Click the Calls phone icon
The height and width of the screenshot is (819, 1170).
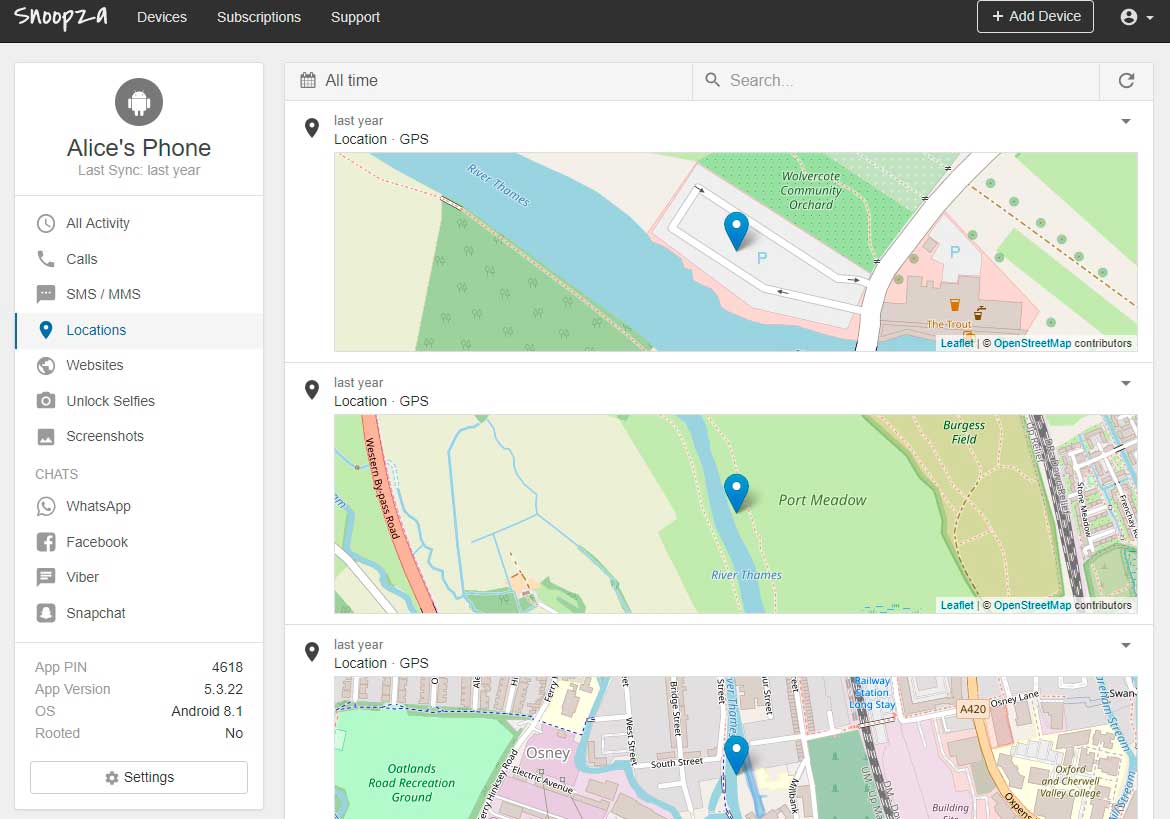[x=46, y=259]
